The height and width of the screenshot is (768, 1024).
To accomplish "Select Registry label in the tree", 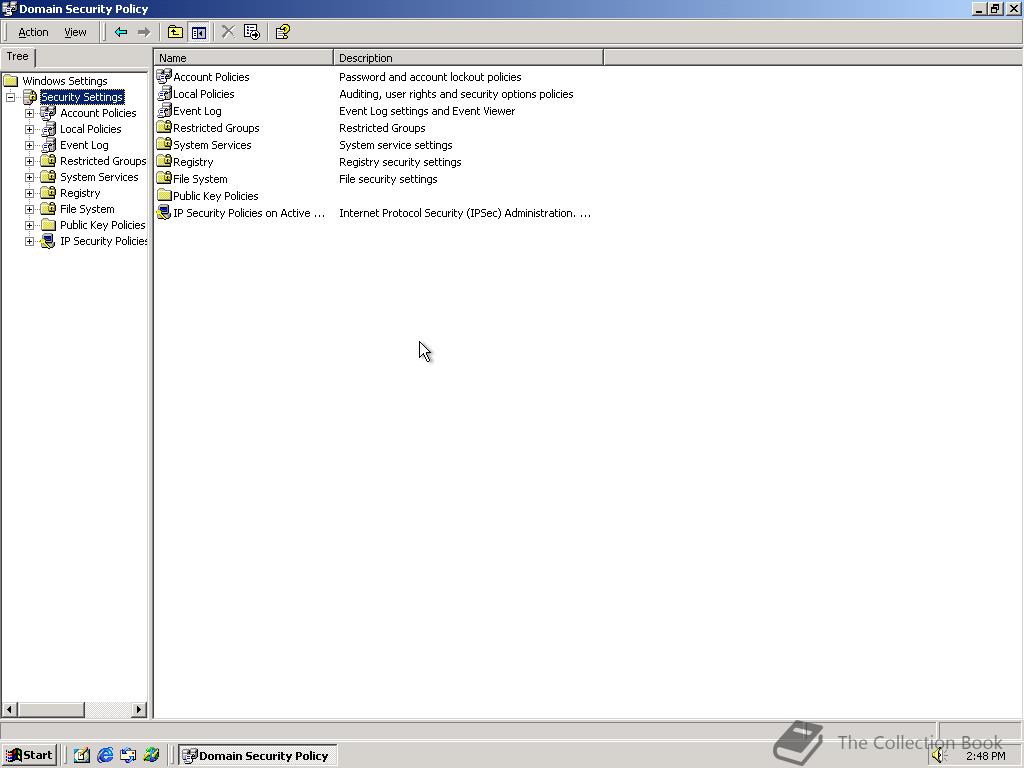I will 80,193.
